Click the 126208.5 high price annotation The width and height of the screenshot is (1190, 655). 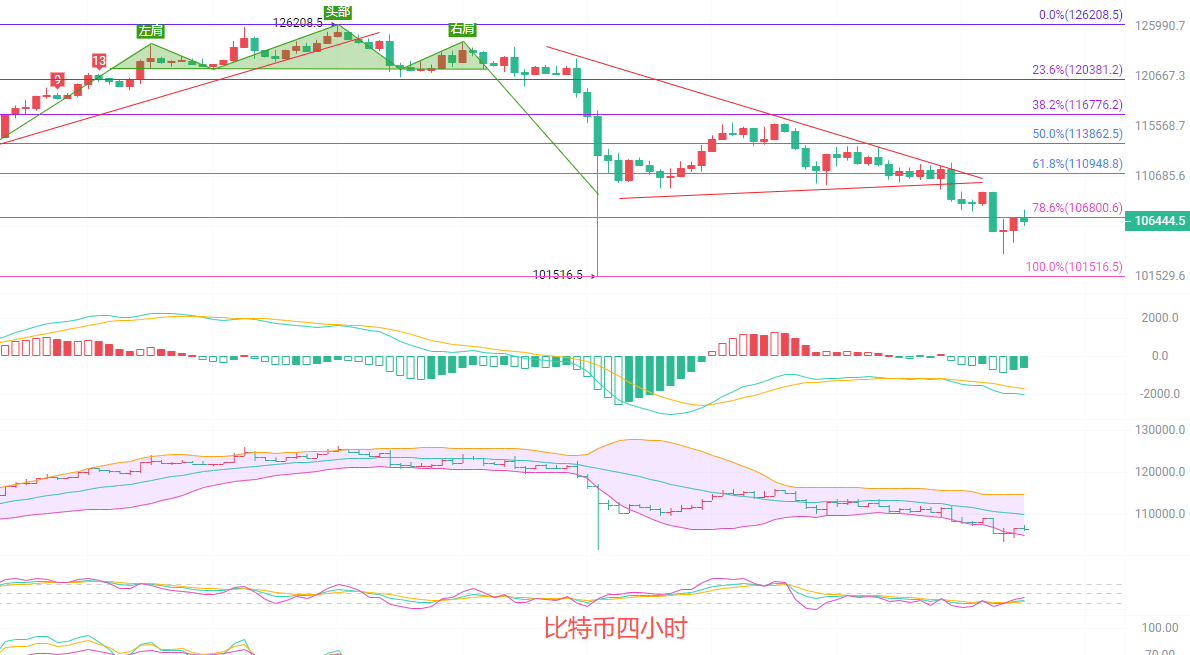[298, 22]
